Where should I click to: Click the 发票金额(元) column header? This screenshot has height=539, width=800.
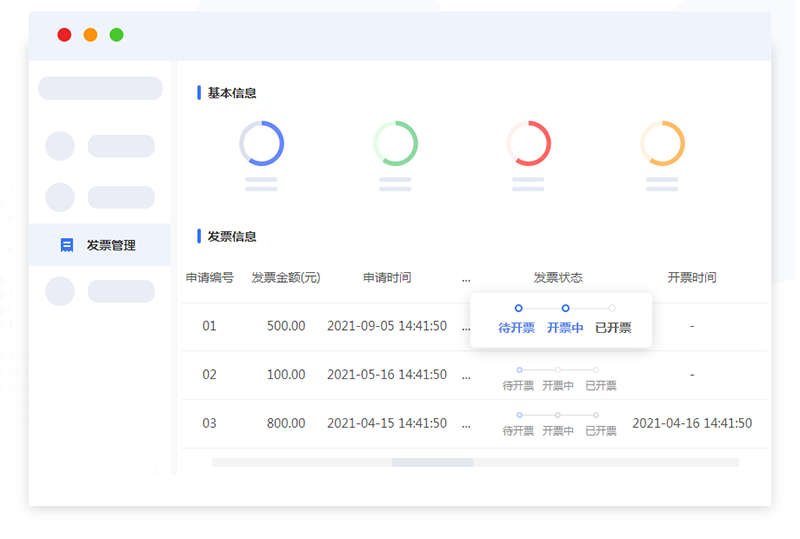(286, 277)
